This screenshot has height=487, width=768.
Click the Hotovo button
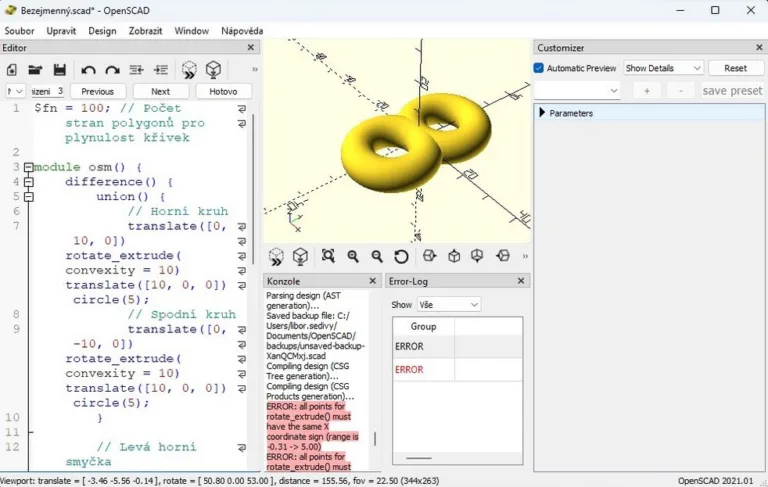(223, 91)
